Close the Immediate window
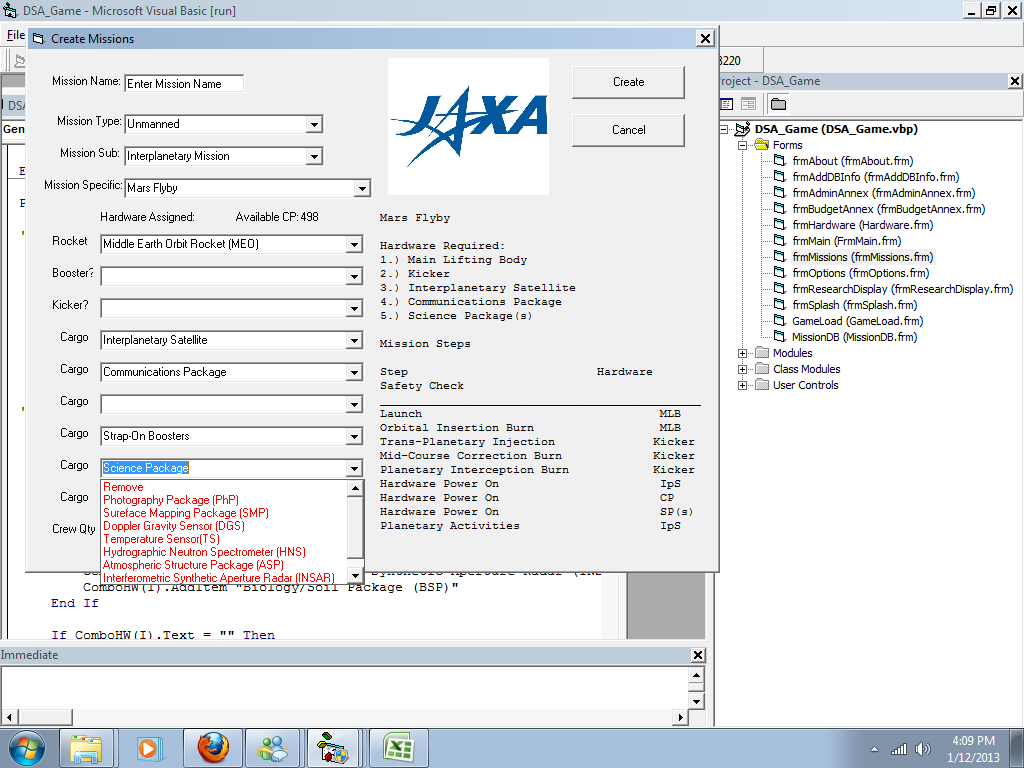1024x768 pixels. [697, 655]
